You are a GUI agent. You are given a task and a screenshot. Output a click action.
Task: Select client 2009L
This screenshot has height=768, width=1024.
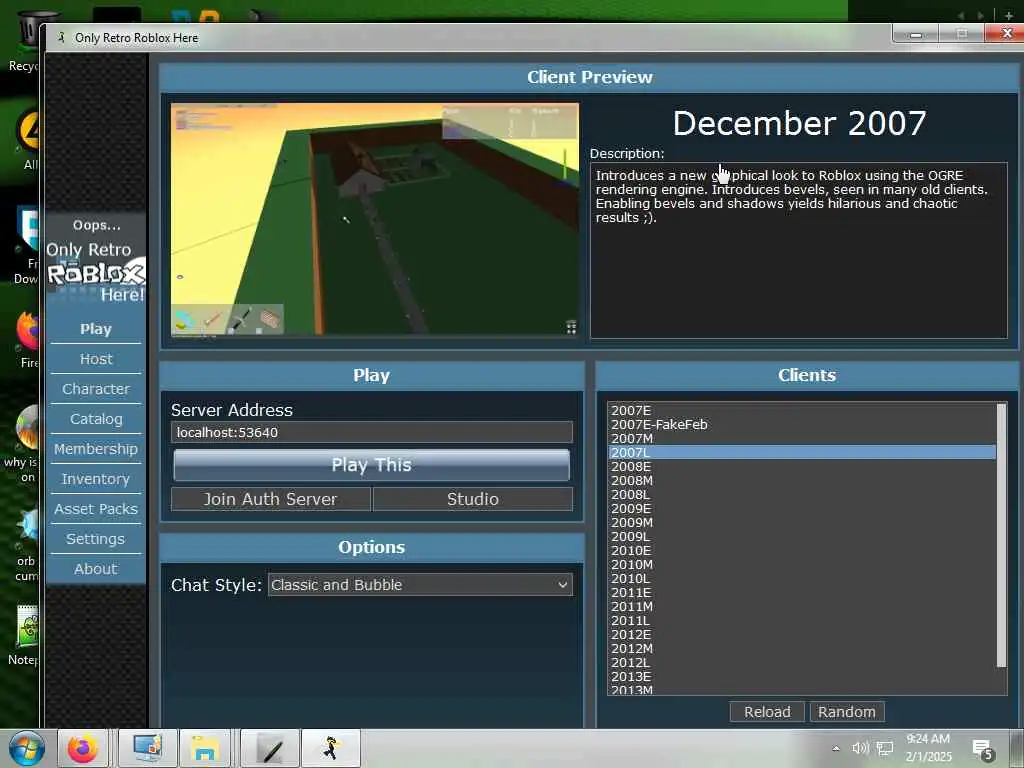click(802, 537)
